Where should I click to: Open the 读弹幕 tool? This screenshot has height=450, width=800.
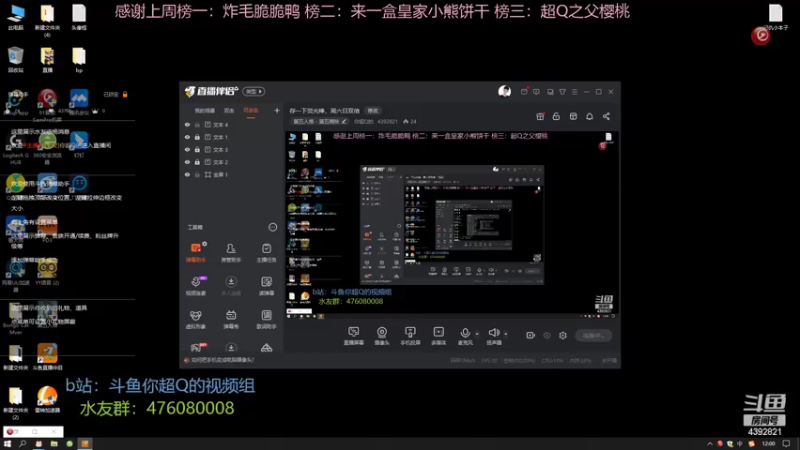click(266, 286)
